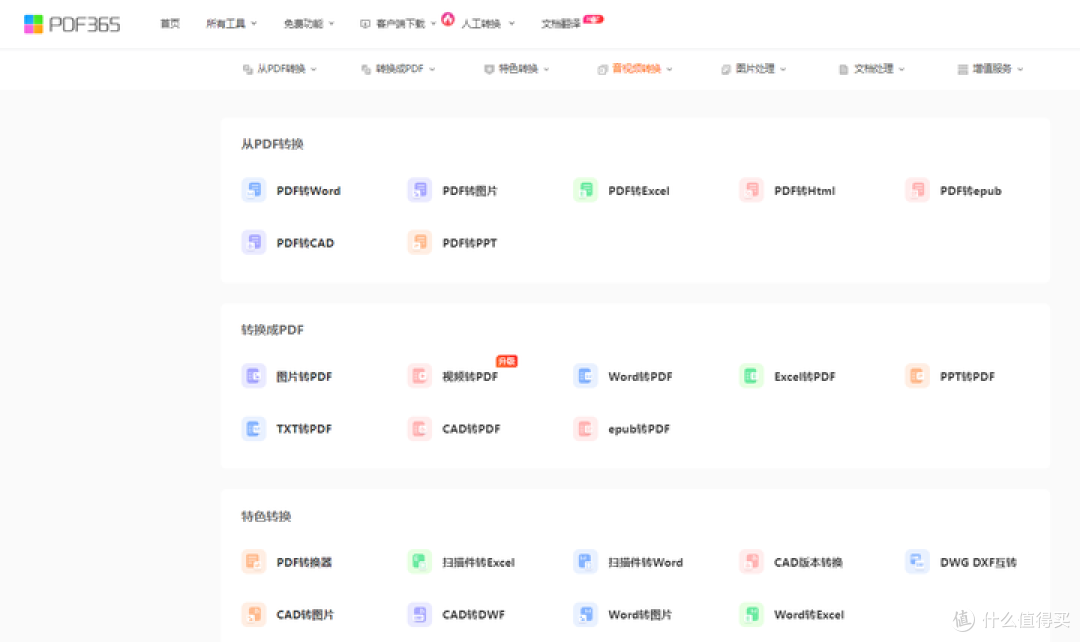Open the PPT转PDF tool icon
Image resolution: width=1080 pixels, height=642 pixels.
click(x=917, y=376)
